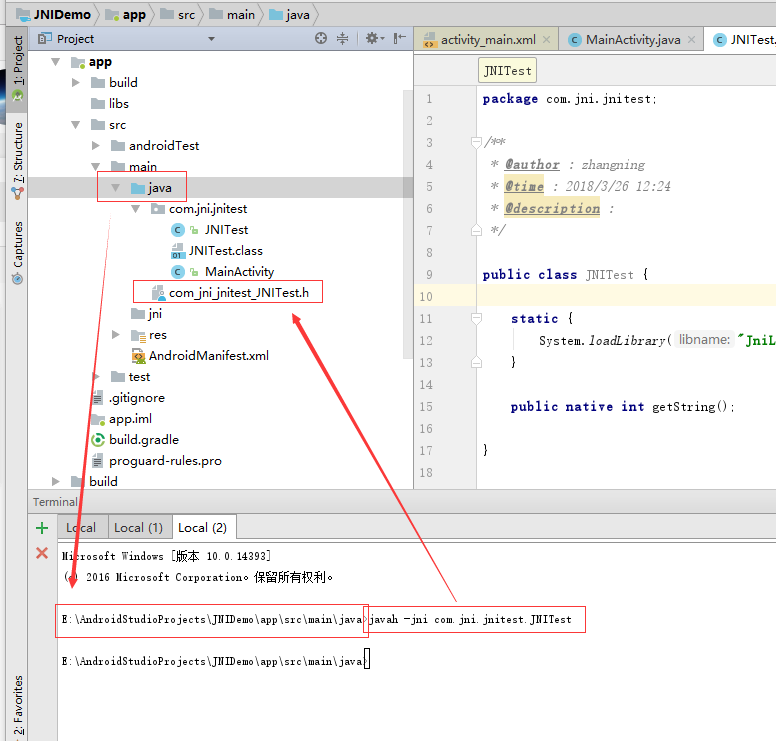Select app.iml in the tree
This screenshot has height=741, width=776.
[x=122, y=419]
